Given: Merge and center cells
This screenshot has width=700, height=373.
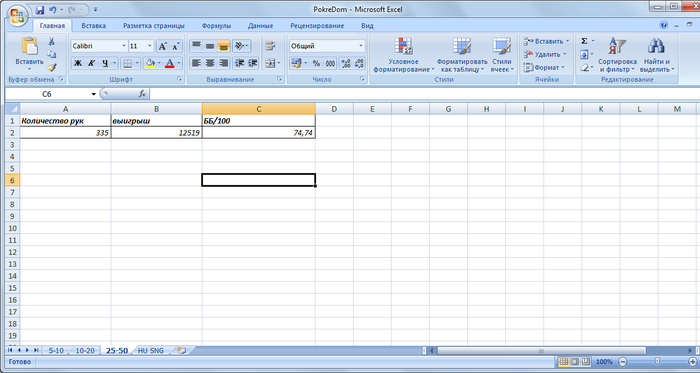Looking at the screenshot, I should coord(270,63).
